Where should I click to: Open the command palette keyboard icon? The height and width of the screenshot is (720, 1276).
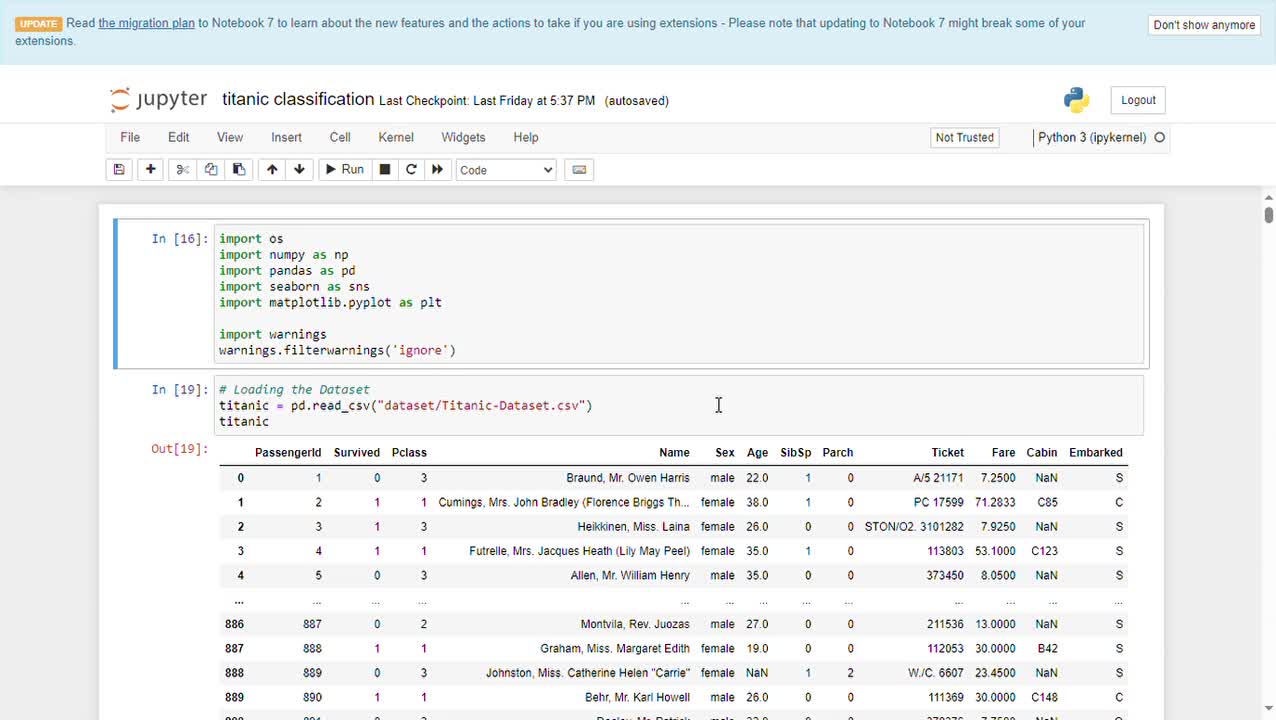[579, 170]
